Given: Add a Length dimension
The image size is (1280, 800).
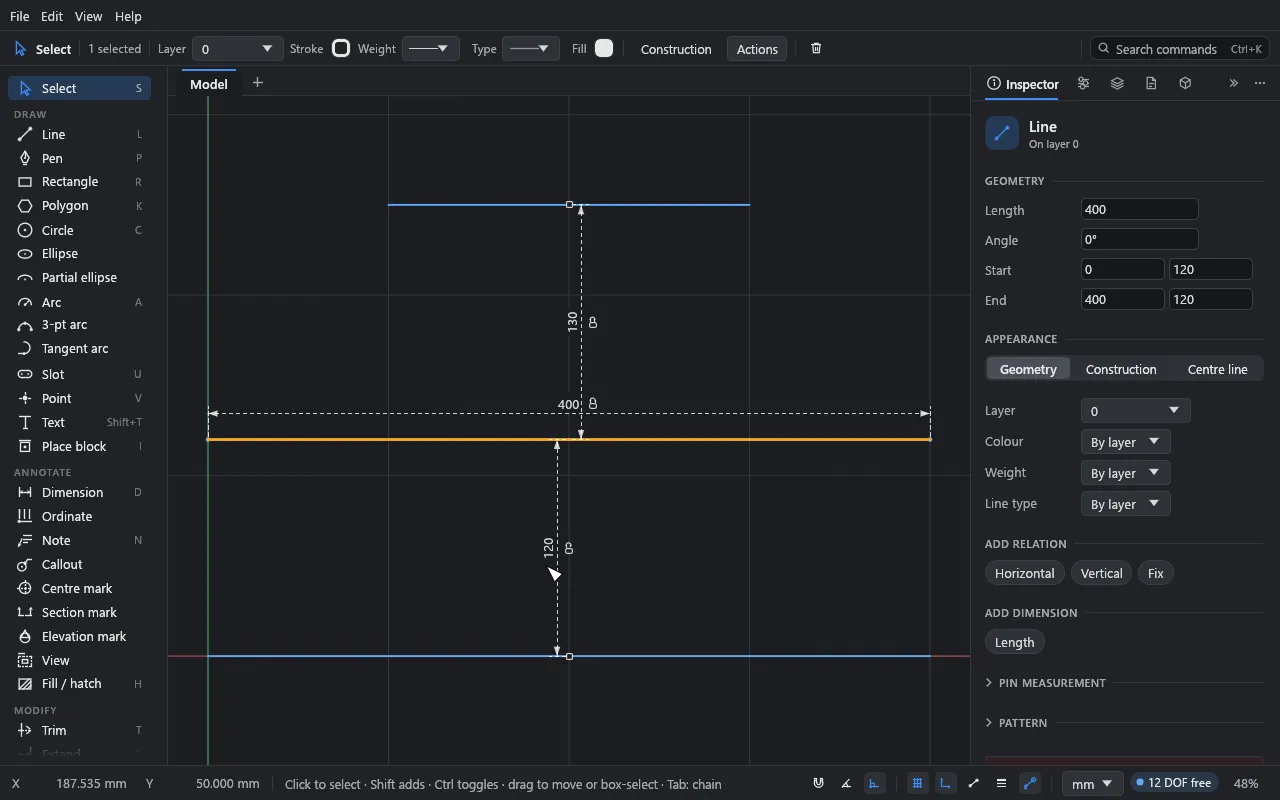Looking at the screenshot, I should (x=1014, y=642).
